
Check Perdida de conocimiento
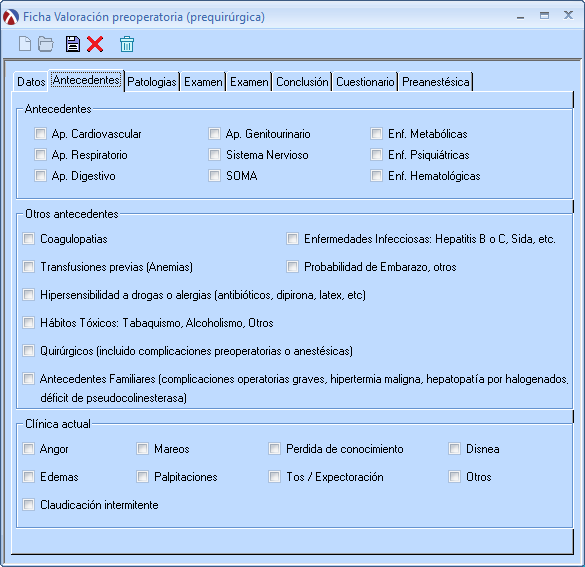tap(275, 448)
